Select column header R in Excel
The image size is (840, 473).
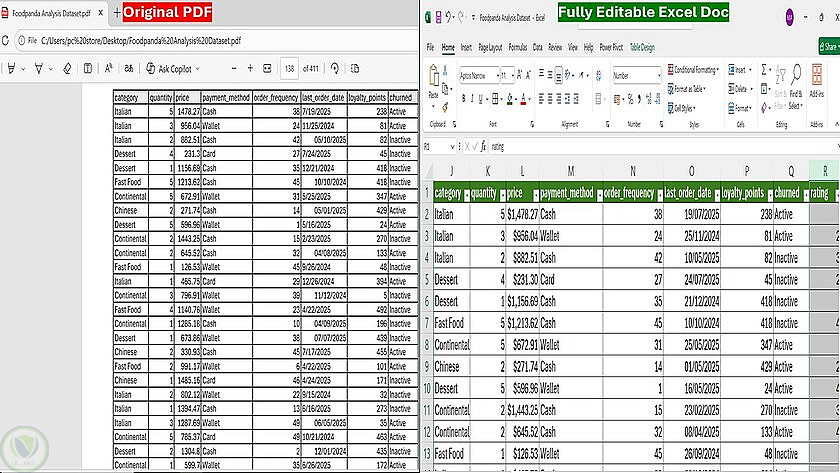[x=824, y=171]
